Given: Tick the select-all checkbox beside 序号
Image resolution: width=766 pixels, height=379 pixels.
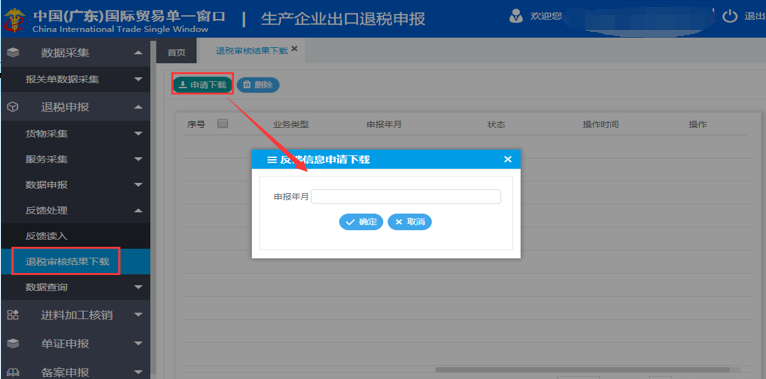Looking at the screenshot, I should [223, 124].
